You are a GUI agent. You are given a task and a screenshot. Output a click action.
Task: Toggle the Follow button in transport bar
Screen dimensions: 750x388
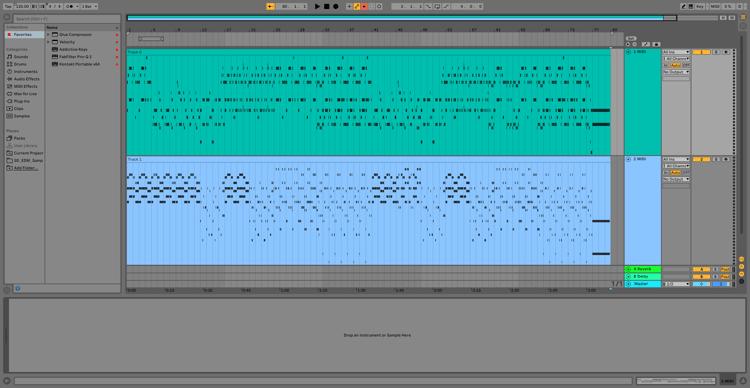point(270,7)
